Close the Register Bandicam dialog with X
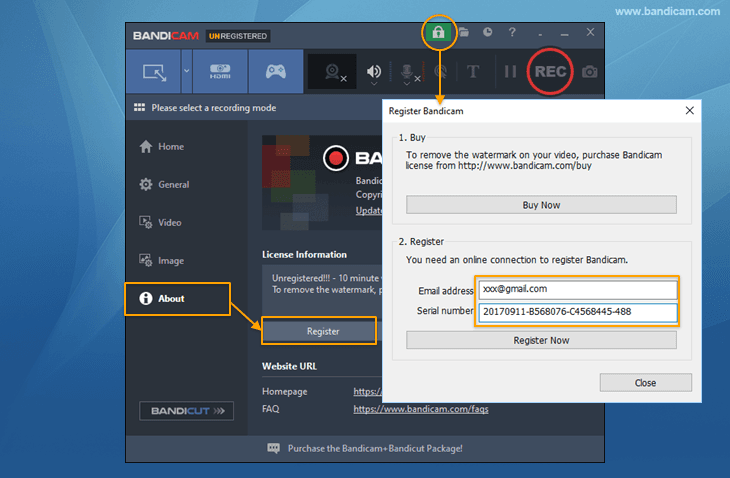The image size is (730, 478). (689, 110)
